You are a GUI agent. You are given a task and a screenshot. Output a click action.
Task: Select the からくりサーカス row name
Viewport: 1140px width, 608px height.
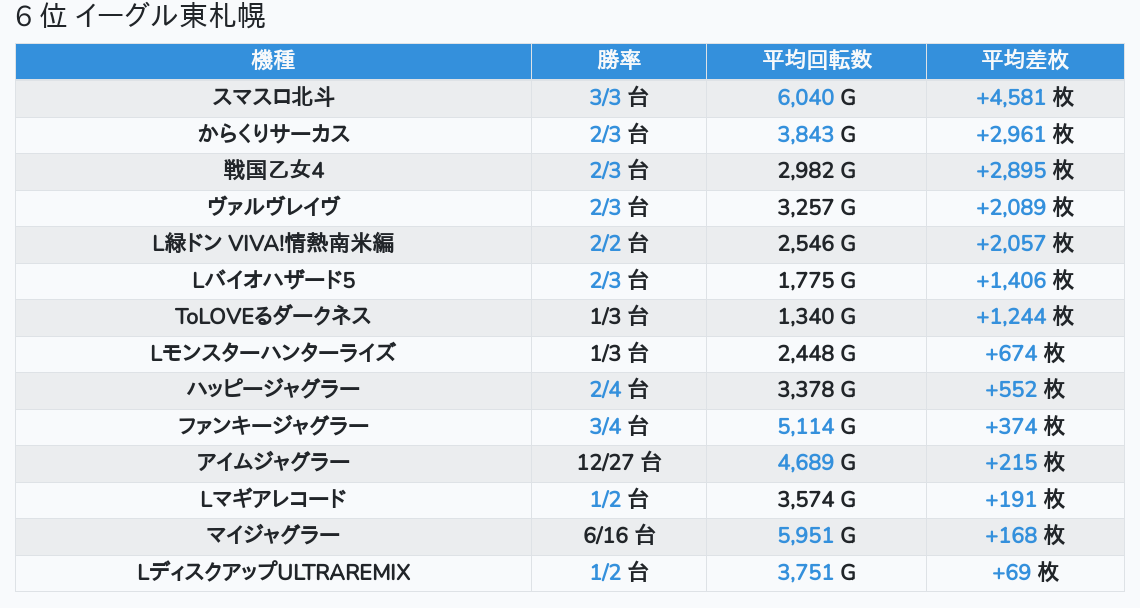coord(273,134)
